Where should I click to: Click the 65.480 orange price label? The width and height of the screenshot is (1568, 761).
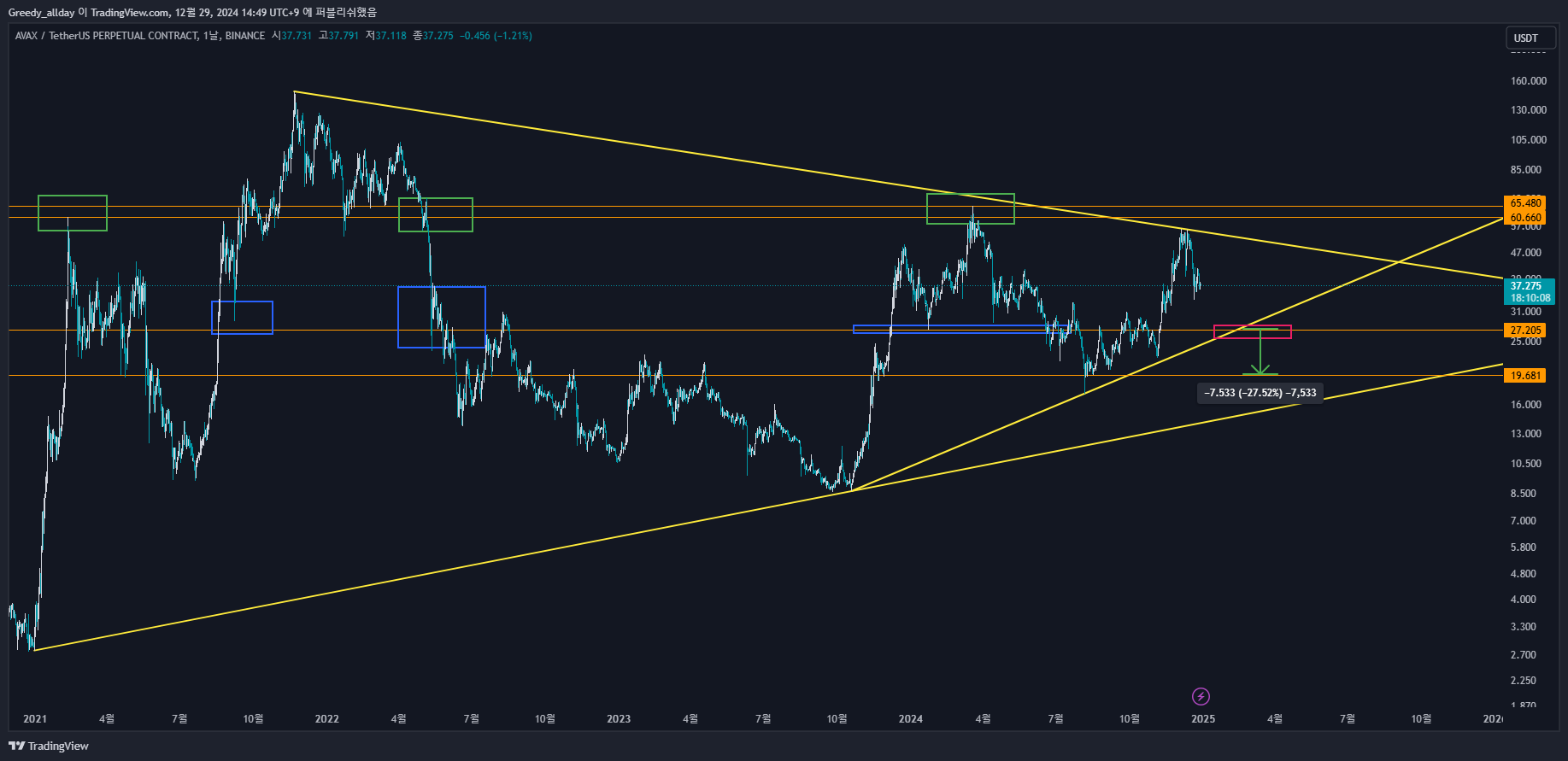point(1525,203)
